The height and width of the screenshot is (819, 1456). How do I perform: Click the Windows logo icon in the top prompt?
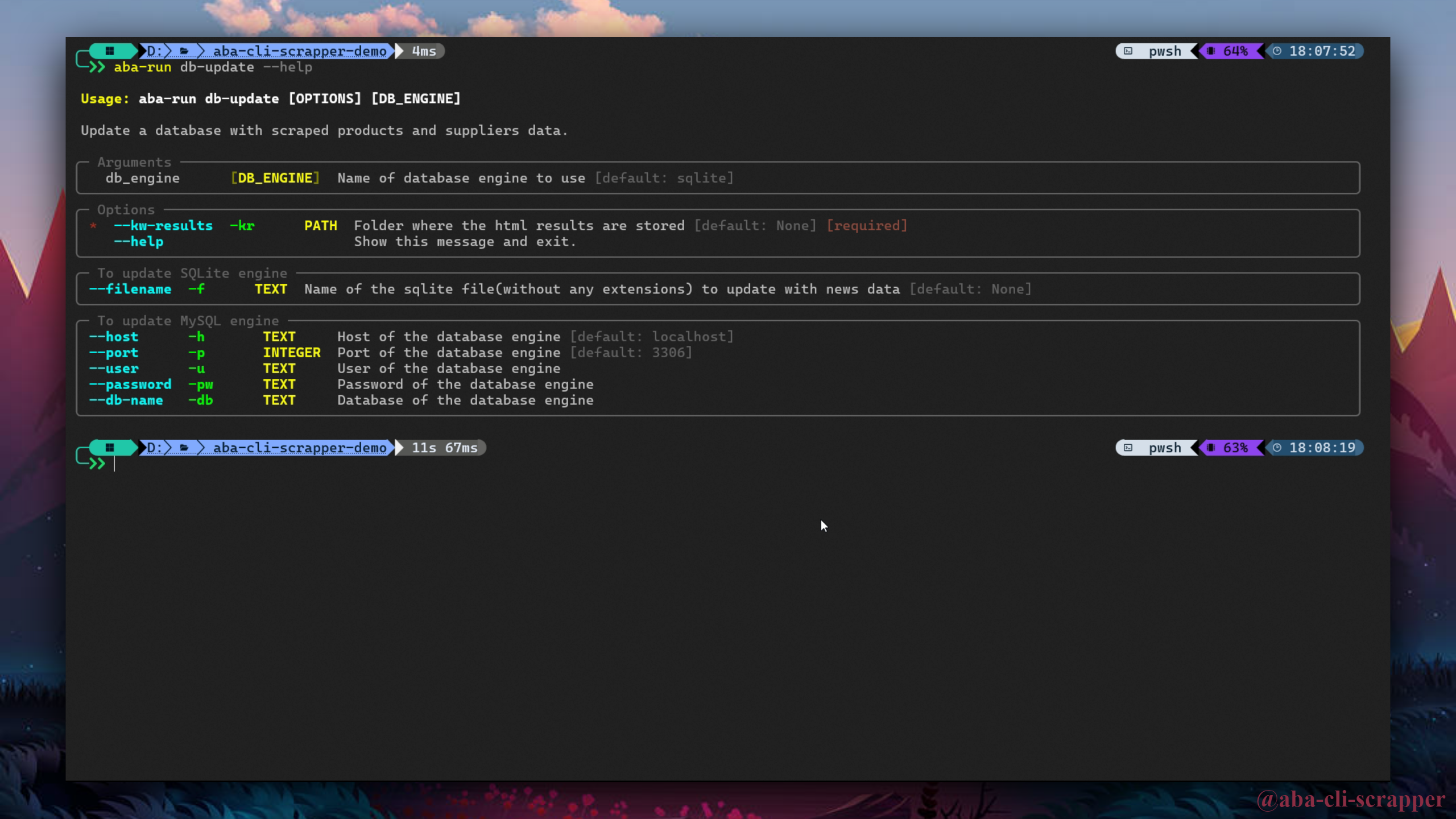coord(110,51)
